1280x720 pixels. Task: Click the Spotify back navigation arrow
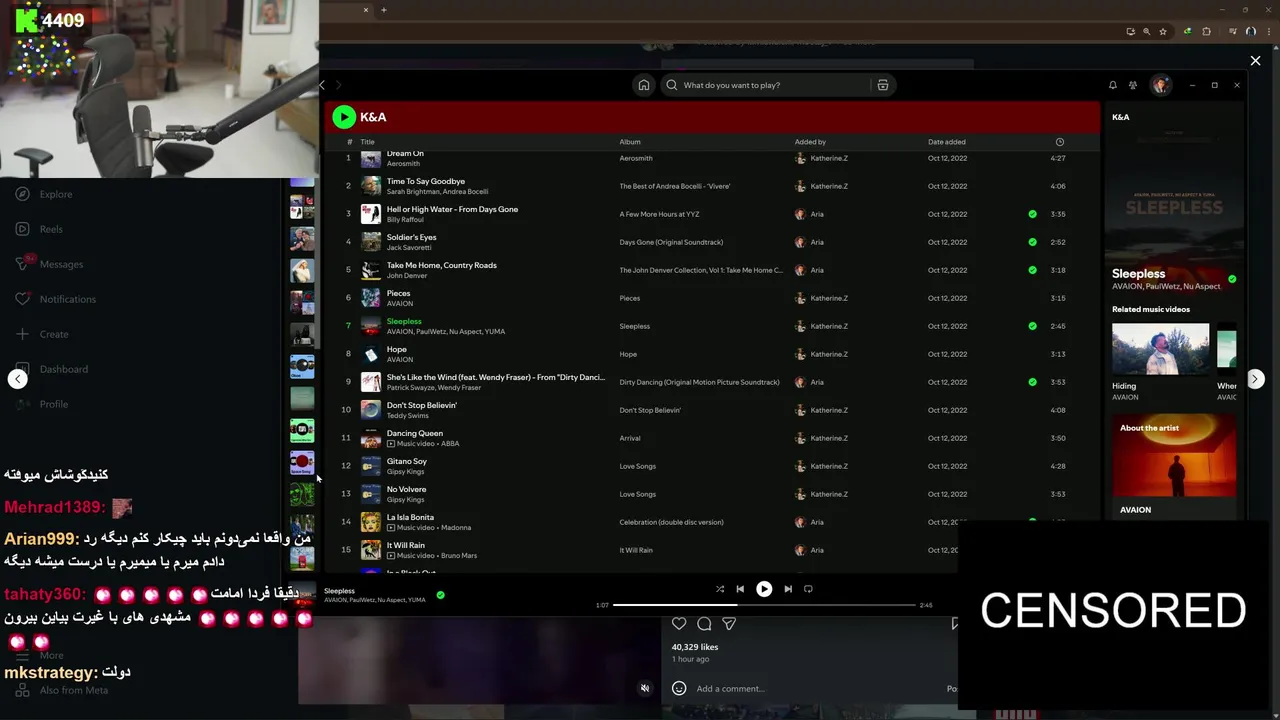pos(323,85)
